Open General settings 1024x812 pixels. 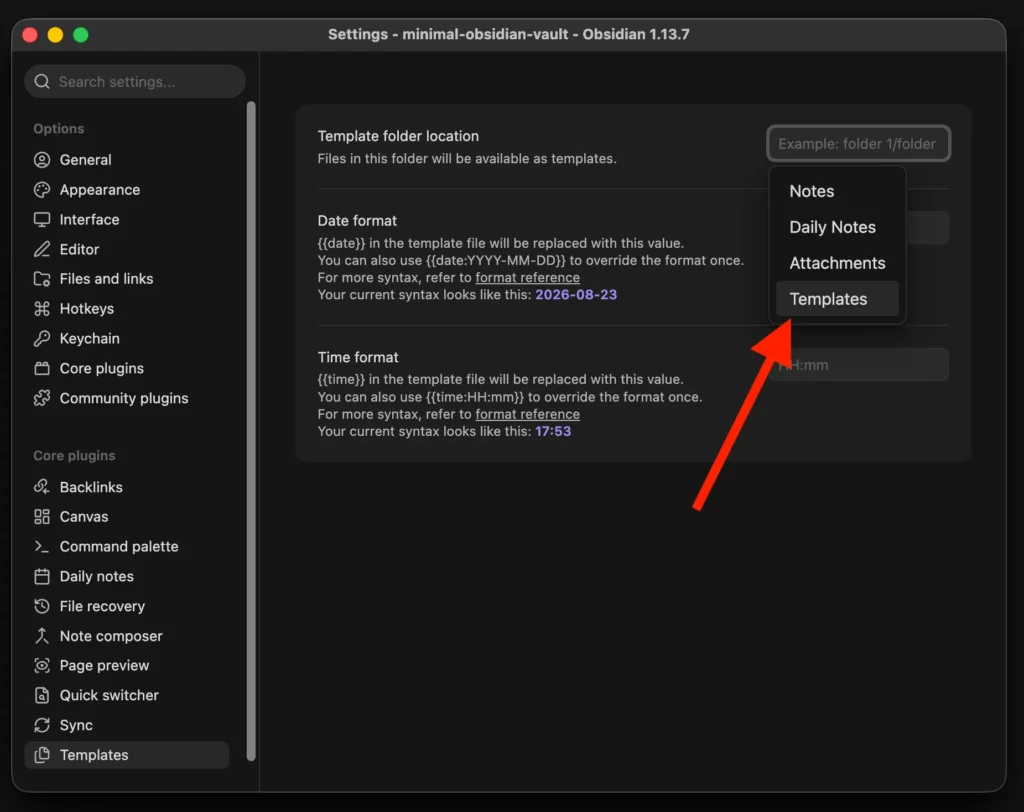pyautogui.click(x=127, y=159)
